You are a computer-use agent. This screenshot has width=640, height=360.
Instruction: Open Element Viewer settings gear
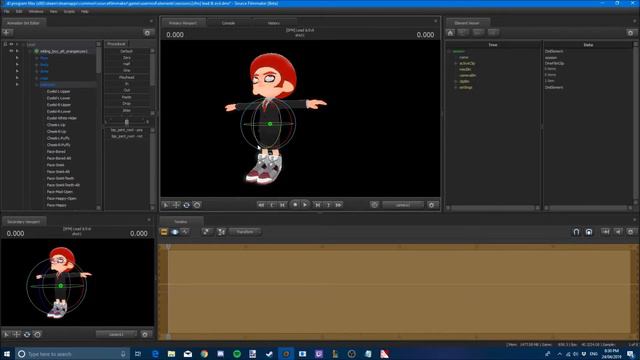click(x=631, y=33)
